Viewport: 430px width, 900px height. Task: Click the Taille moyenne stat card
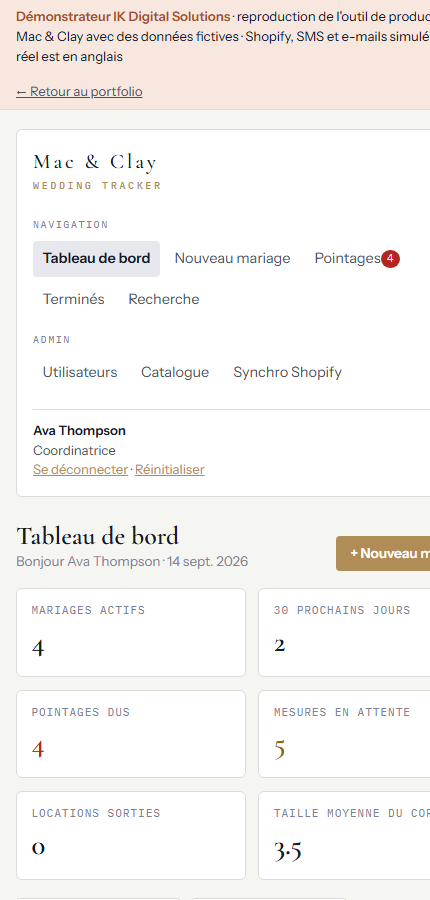344,836
